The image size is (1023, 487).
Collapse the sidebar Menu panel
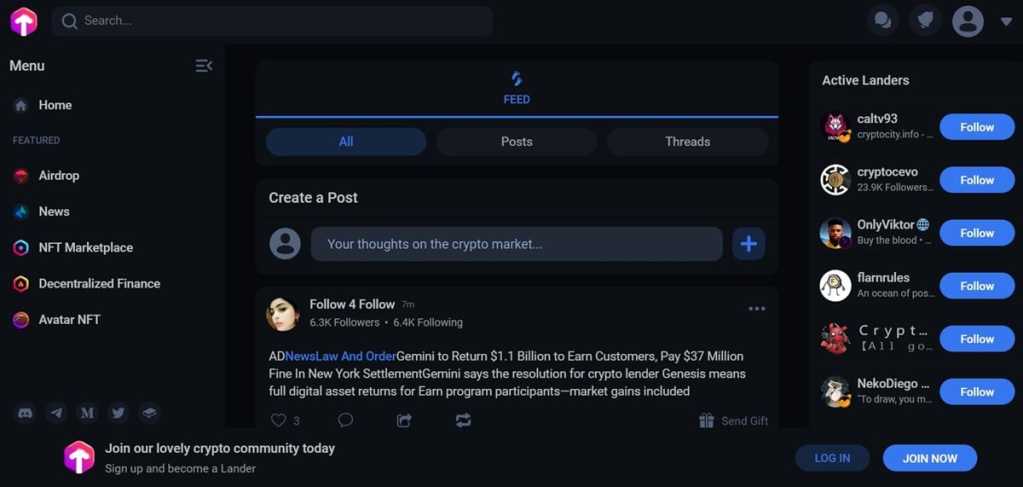point(203,66)
